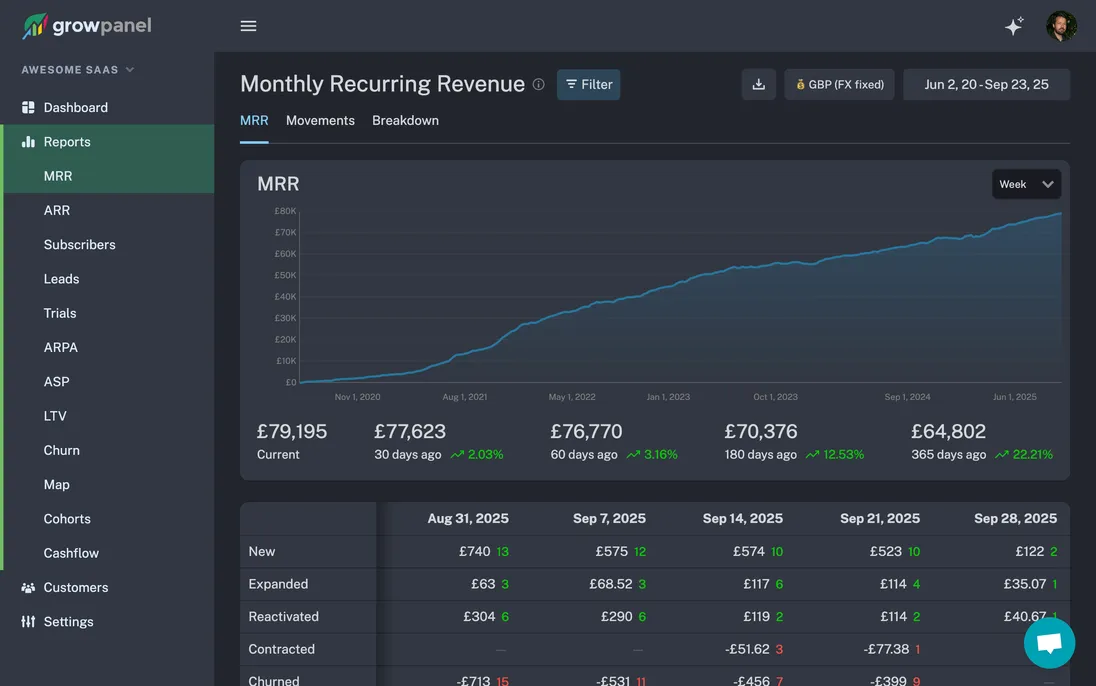This screenshot has height=686, width=1096.
Task: Collapse the Reports sidebar section
Action: tap(67, 142)
